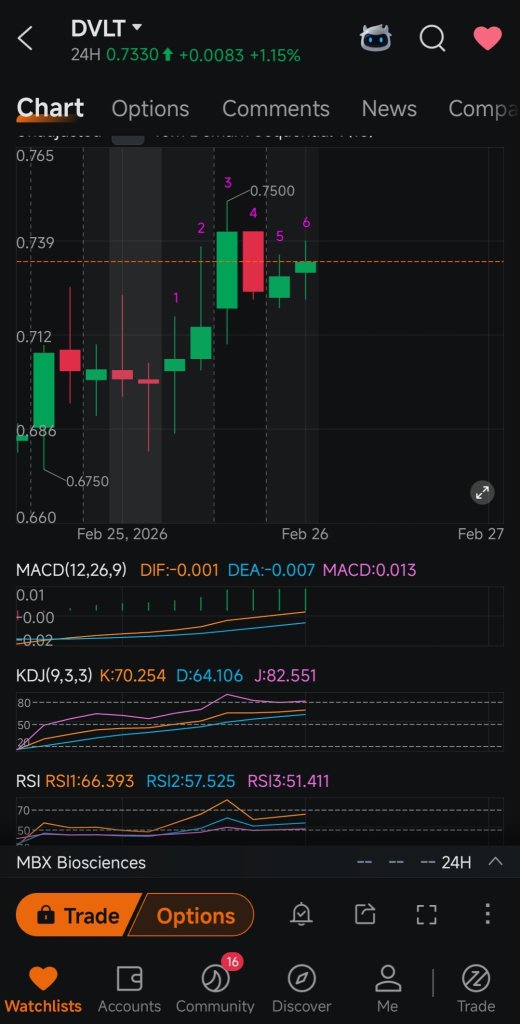520x1024 pixels.
Task: Select the 24H period on ticker bar
Action: pos(456,862)
